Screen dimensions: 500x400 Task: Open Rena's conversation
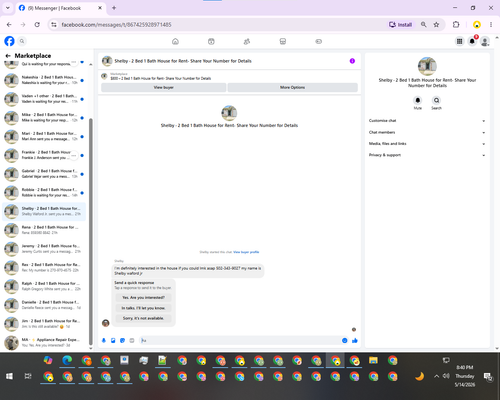point(44,230)
